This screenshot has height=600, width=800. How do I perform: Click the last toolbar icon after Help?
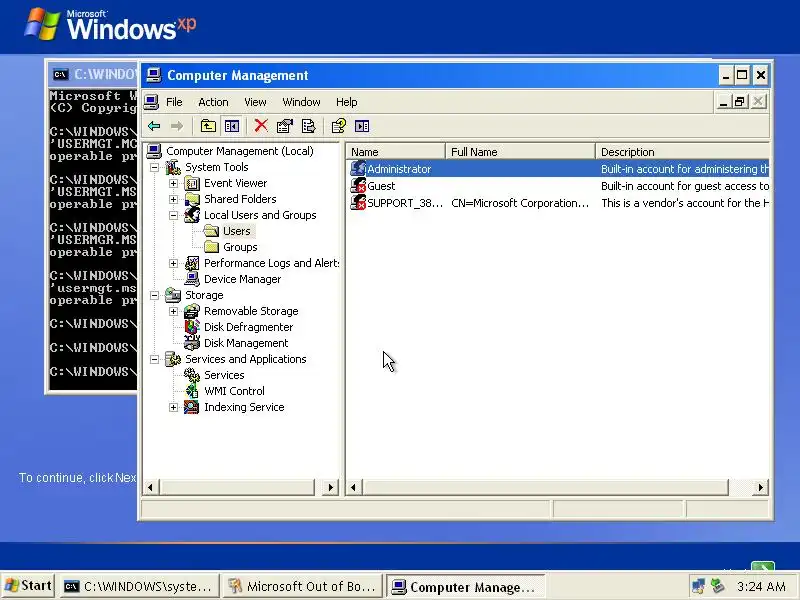(362, 126)
